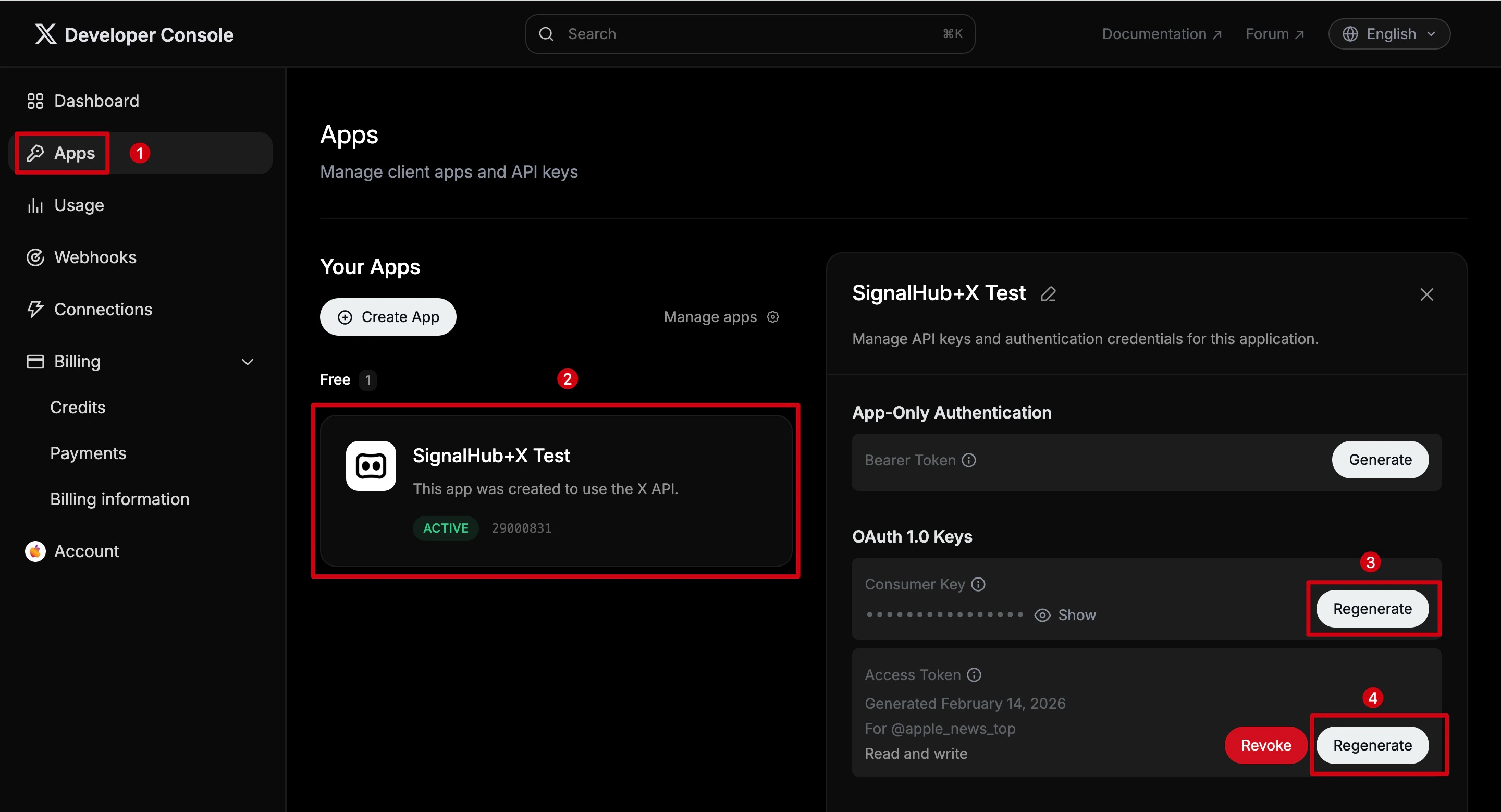Image resolution: width=1501 pixels, height=812 pixels.
Task: Collapse the Billing section chevron
Action: 248,362
